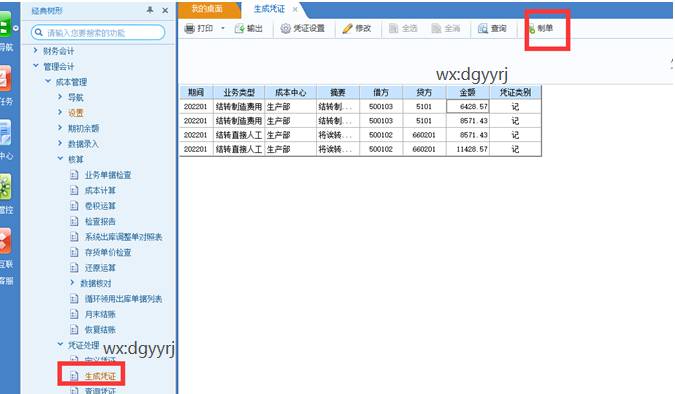Viewport: 675px width, 394px height.
Task: Open 生成凭证 in the tree
Action: [x=100, y=376]
